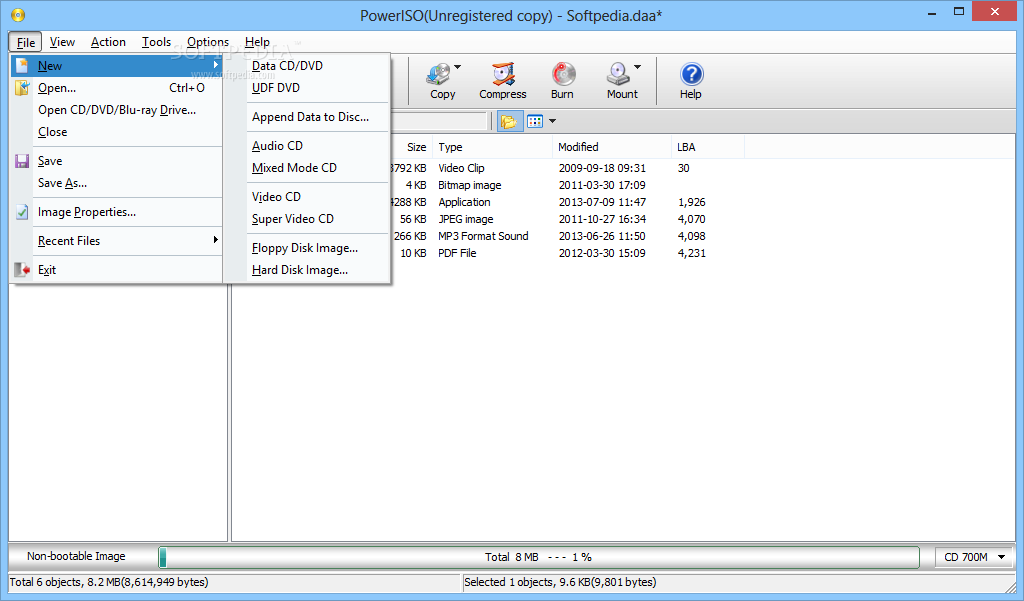Screen dimensions: 1024x601
Task: Click the Selected 1 objects status text
Action: coord(560,582)
